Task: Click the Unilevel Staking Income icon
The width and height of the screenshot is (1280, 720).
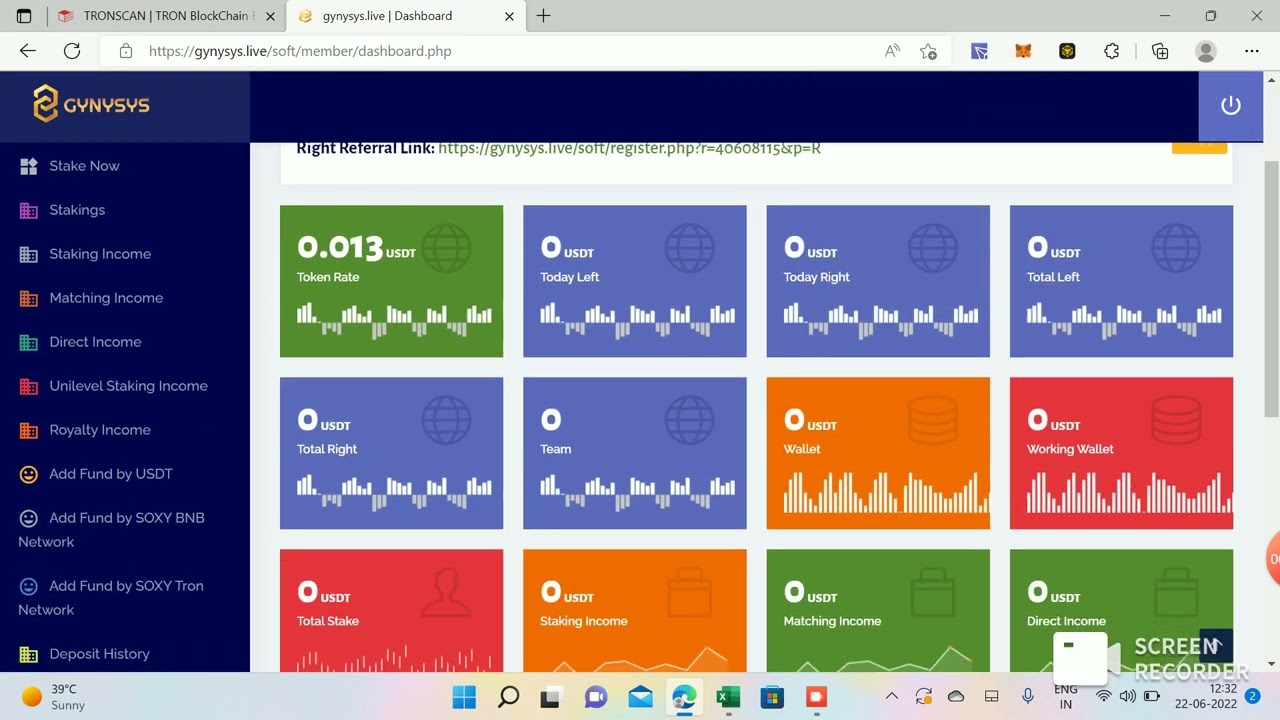Action: pos(29,386)
